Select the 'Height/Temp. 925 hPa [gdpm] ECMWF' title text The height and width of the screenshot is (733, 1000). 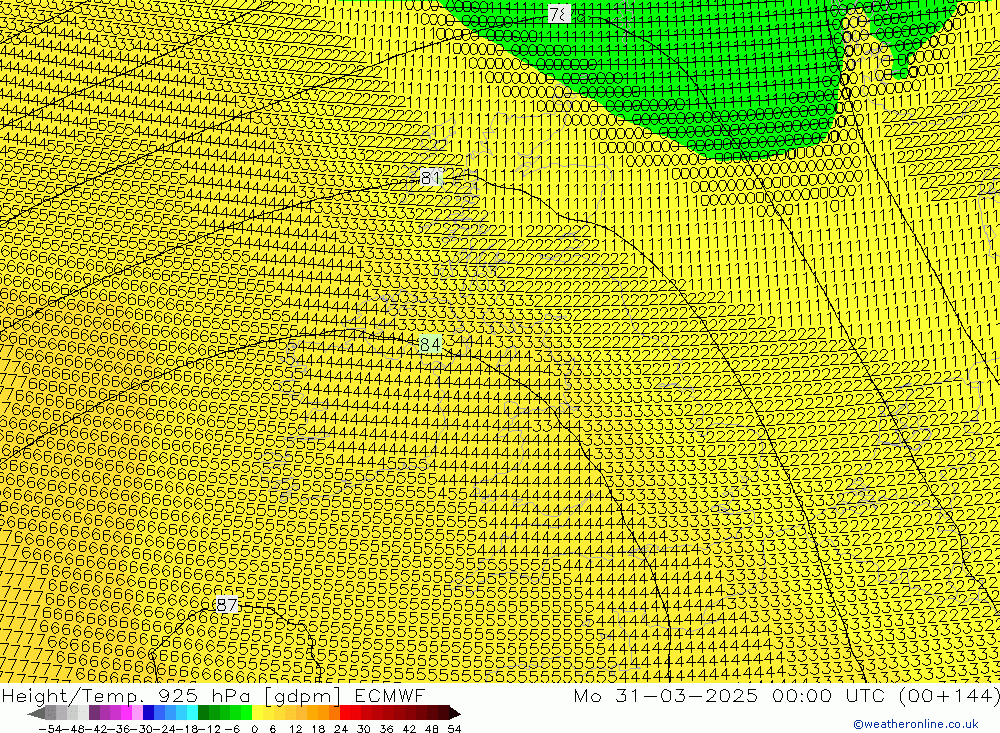click(x=213, y=696)
